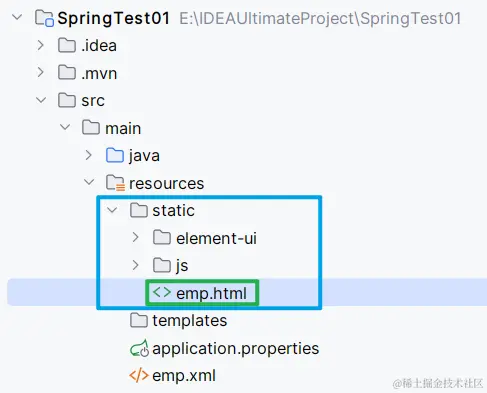
Task: Click the element-ui folder icon
Action: tap(162, 238)
